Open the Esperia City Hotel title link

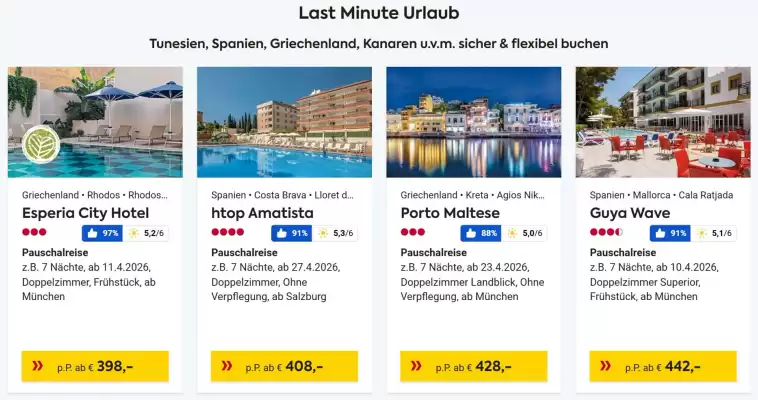pyautogui.click(x=85, y=213)
